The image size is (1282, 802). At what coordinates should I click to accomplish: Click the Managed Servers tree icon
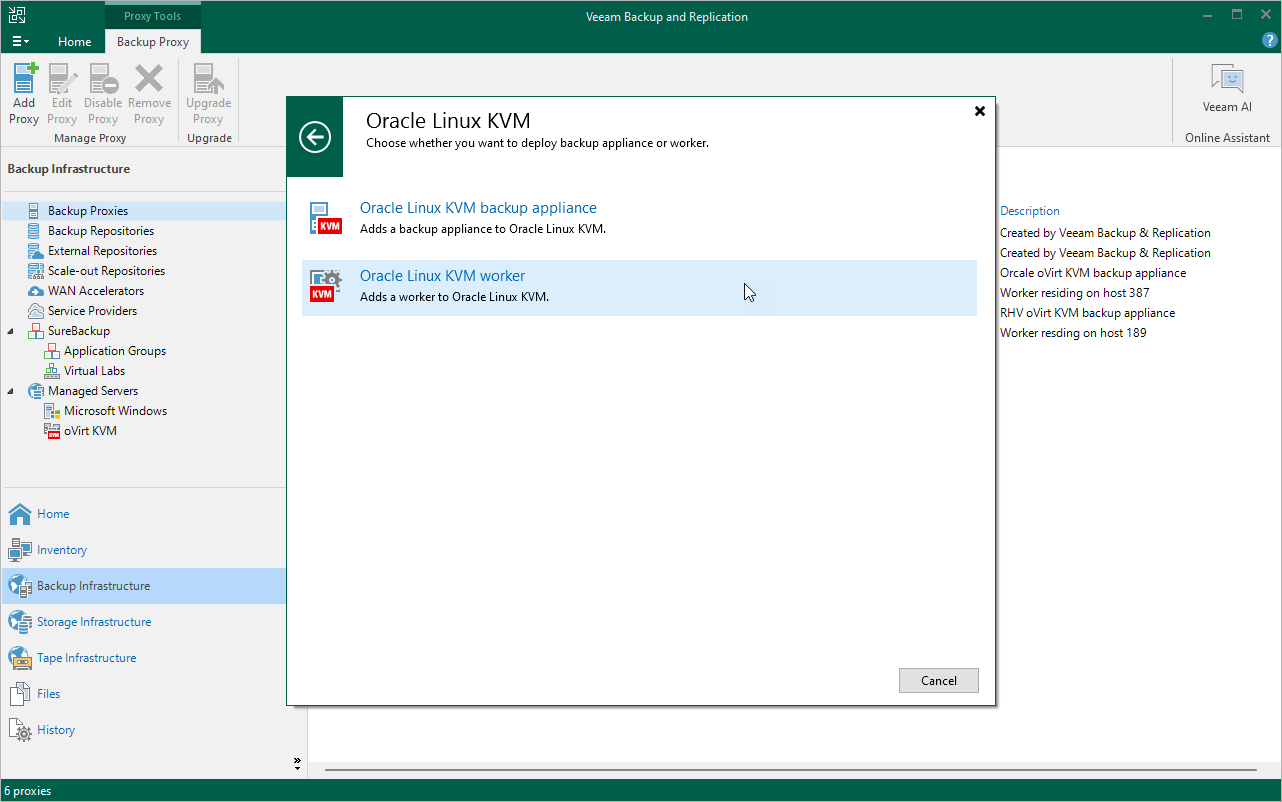point(35,391)
